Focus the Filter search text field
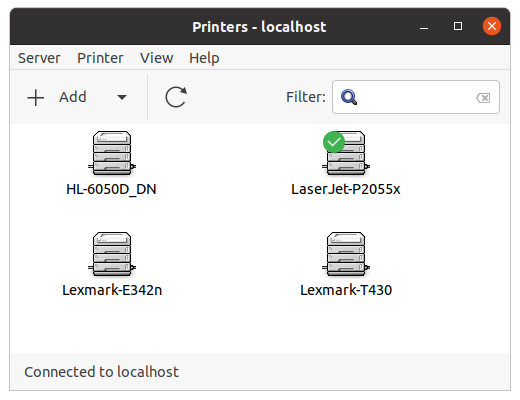This screenshot has height=400, width=520. pyautogui.click(x=416, y=97)
